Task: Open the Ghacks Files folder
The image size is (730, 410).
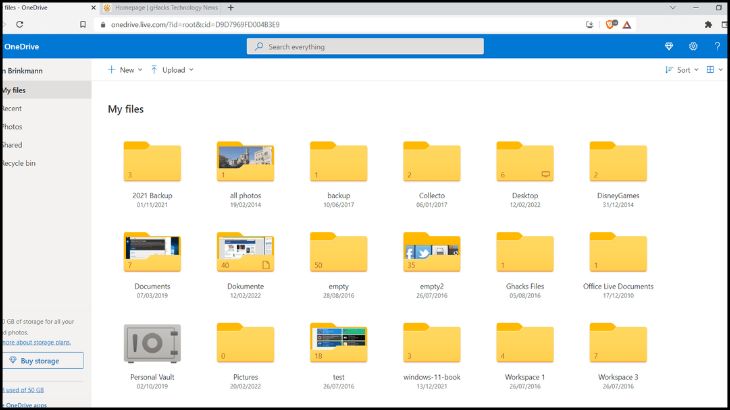Action: click(x=525, y=252)
